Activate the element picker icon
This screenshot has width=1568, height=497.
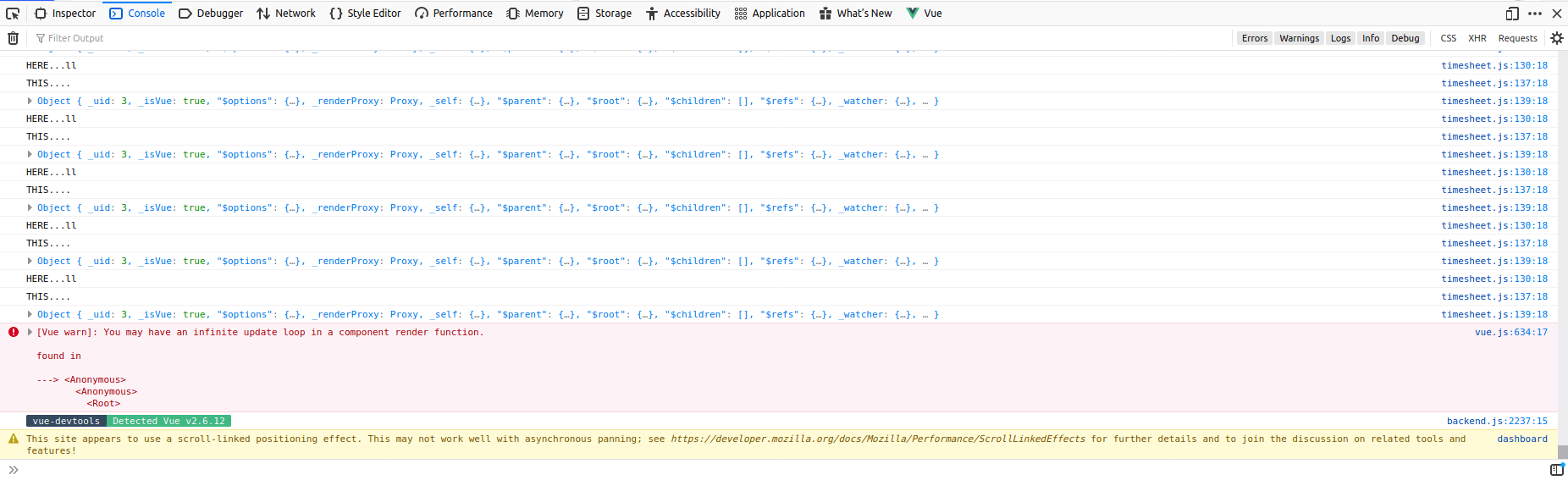[x=13, y=14]
